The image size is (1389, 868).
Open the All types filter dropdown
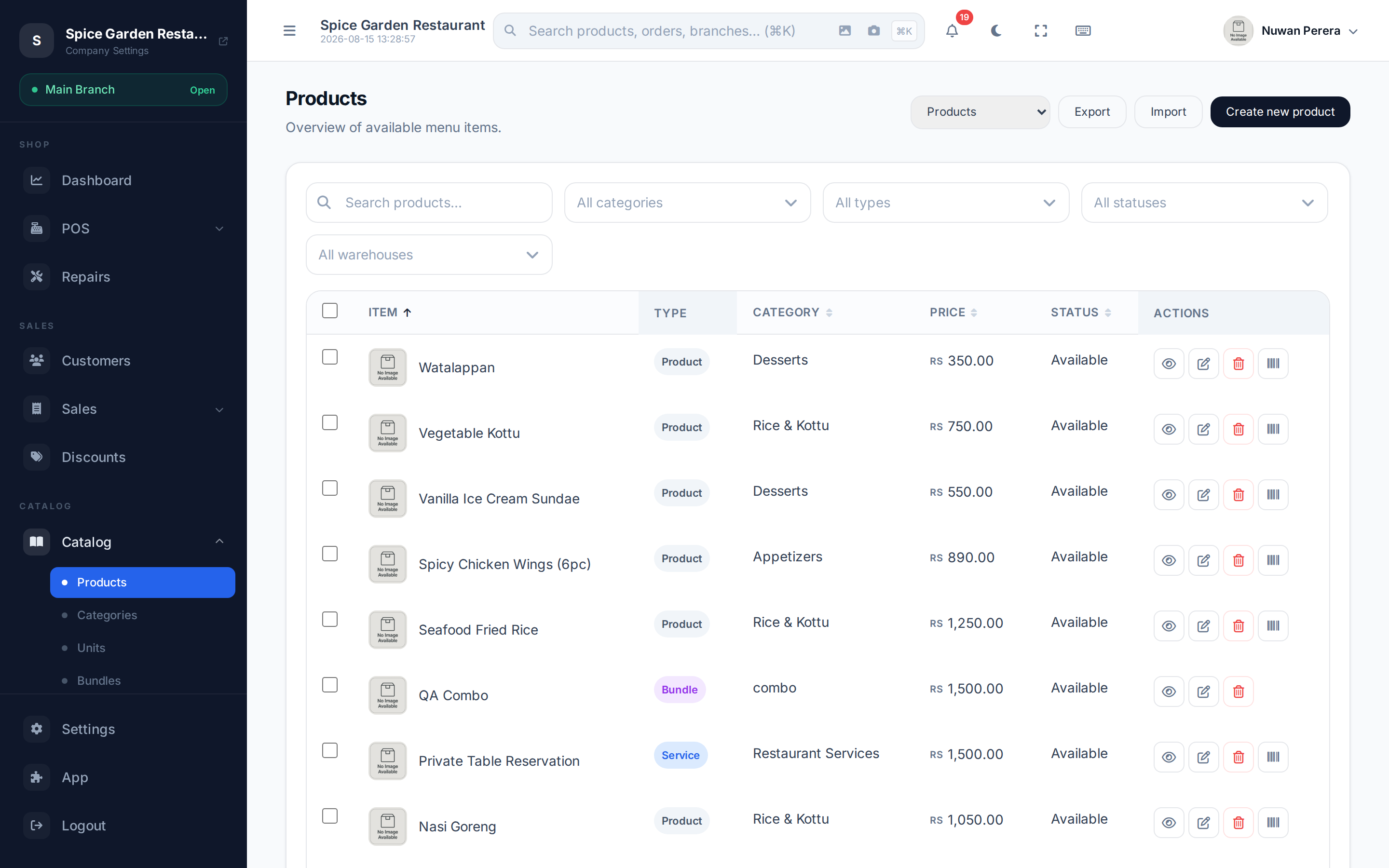point(945,203)
